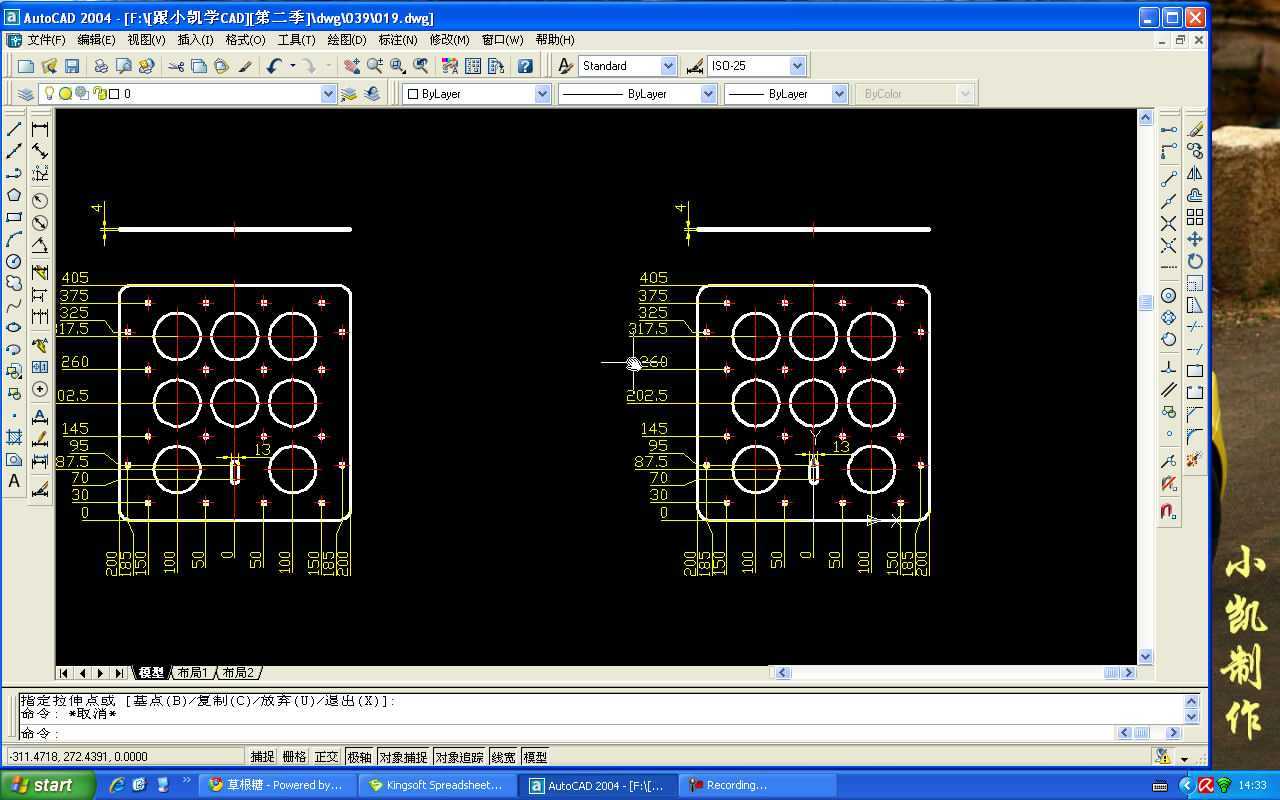The image size is (1280, 800).
Task: Toggle the 模型 model space status button
Action: click(x=535, y=757)
